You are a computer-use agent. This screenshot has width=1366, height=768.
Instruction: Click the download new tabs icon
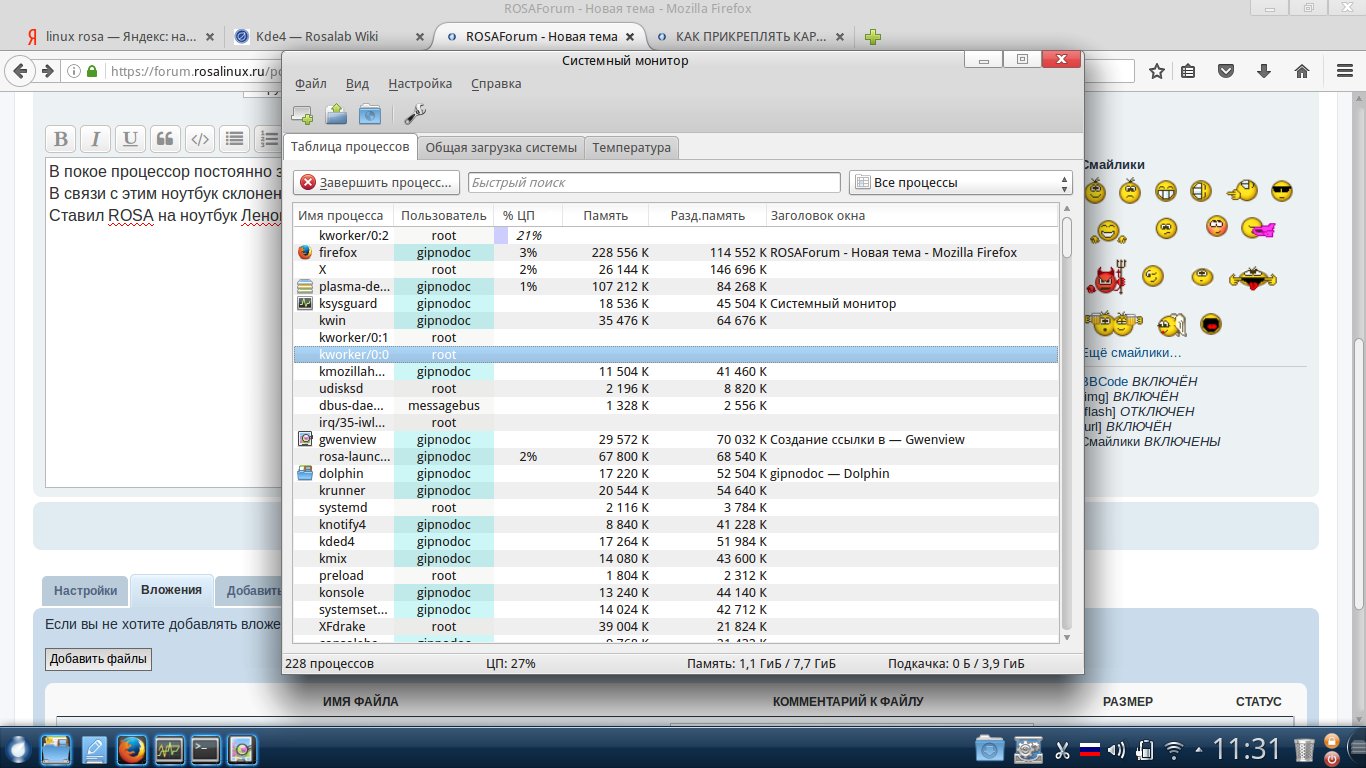[370, 115]
